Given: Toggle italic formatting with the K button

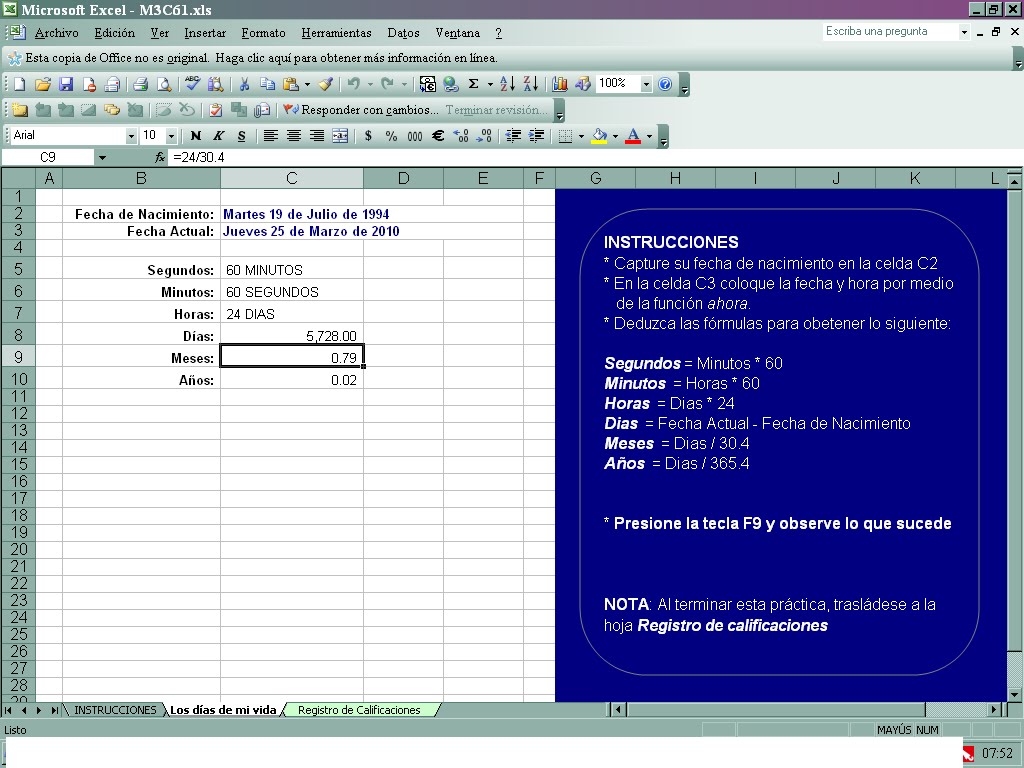Looking at the screenshot, I should point(217,136).
